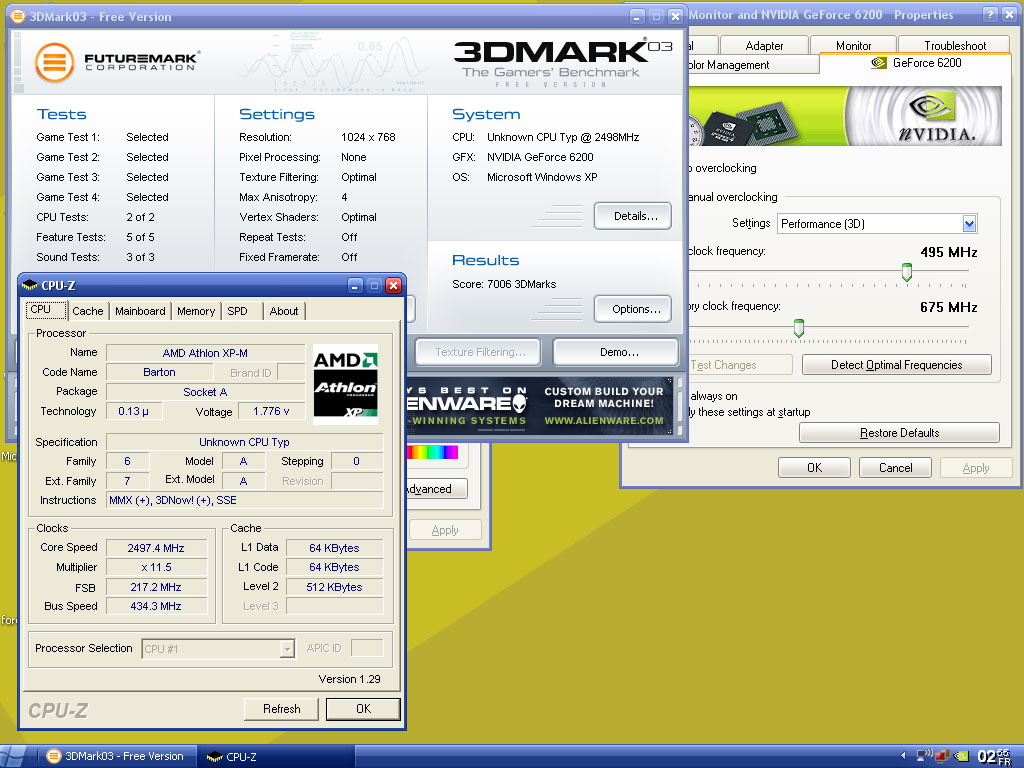The height and width of the screenshot is (768, 1024).
Task: Close the GeForce 6200 Properties dialog
Action: (x=1010, y=14)
